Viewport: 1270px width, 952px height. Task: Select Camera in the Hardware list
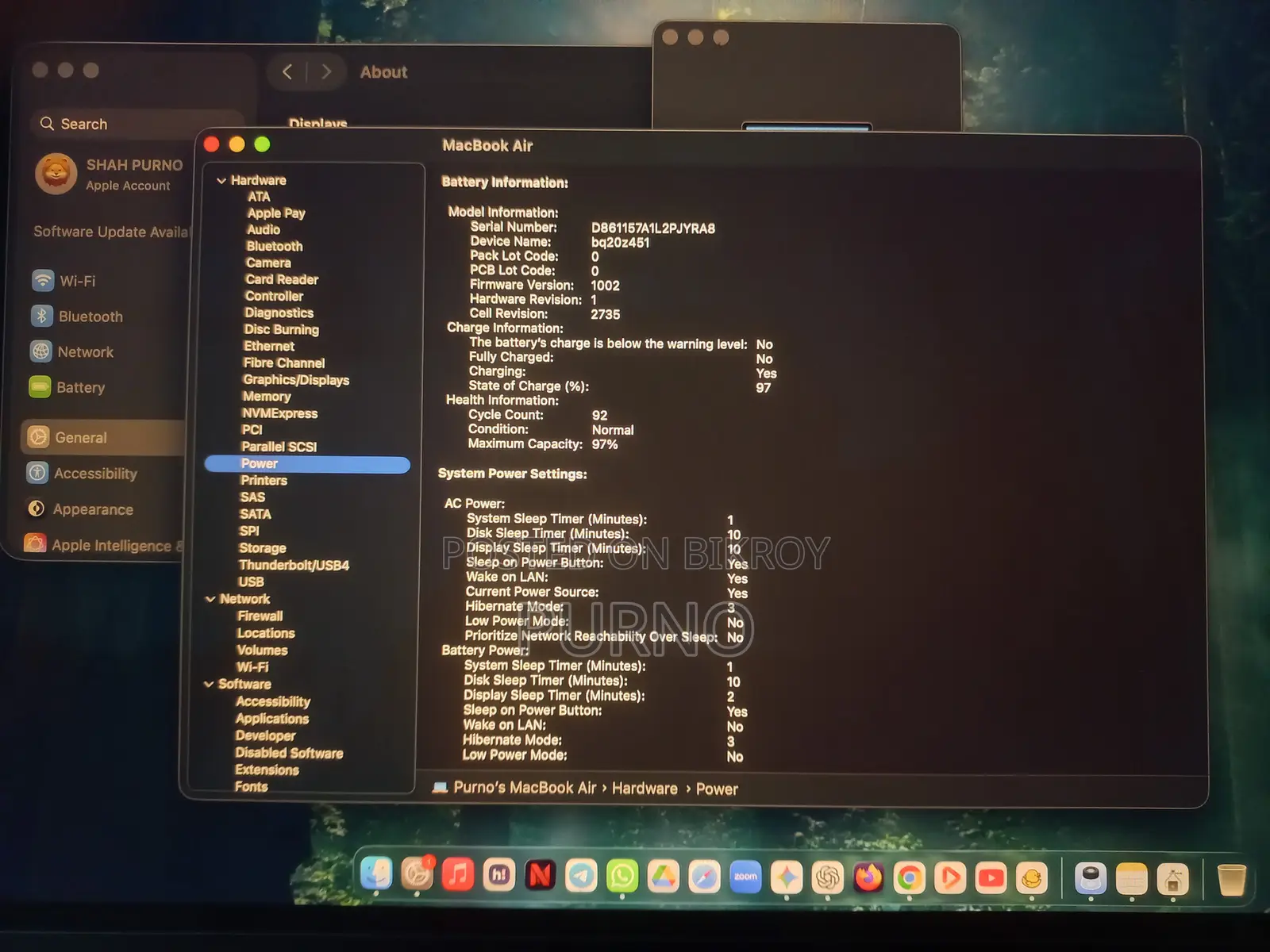268,263
